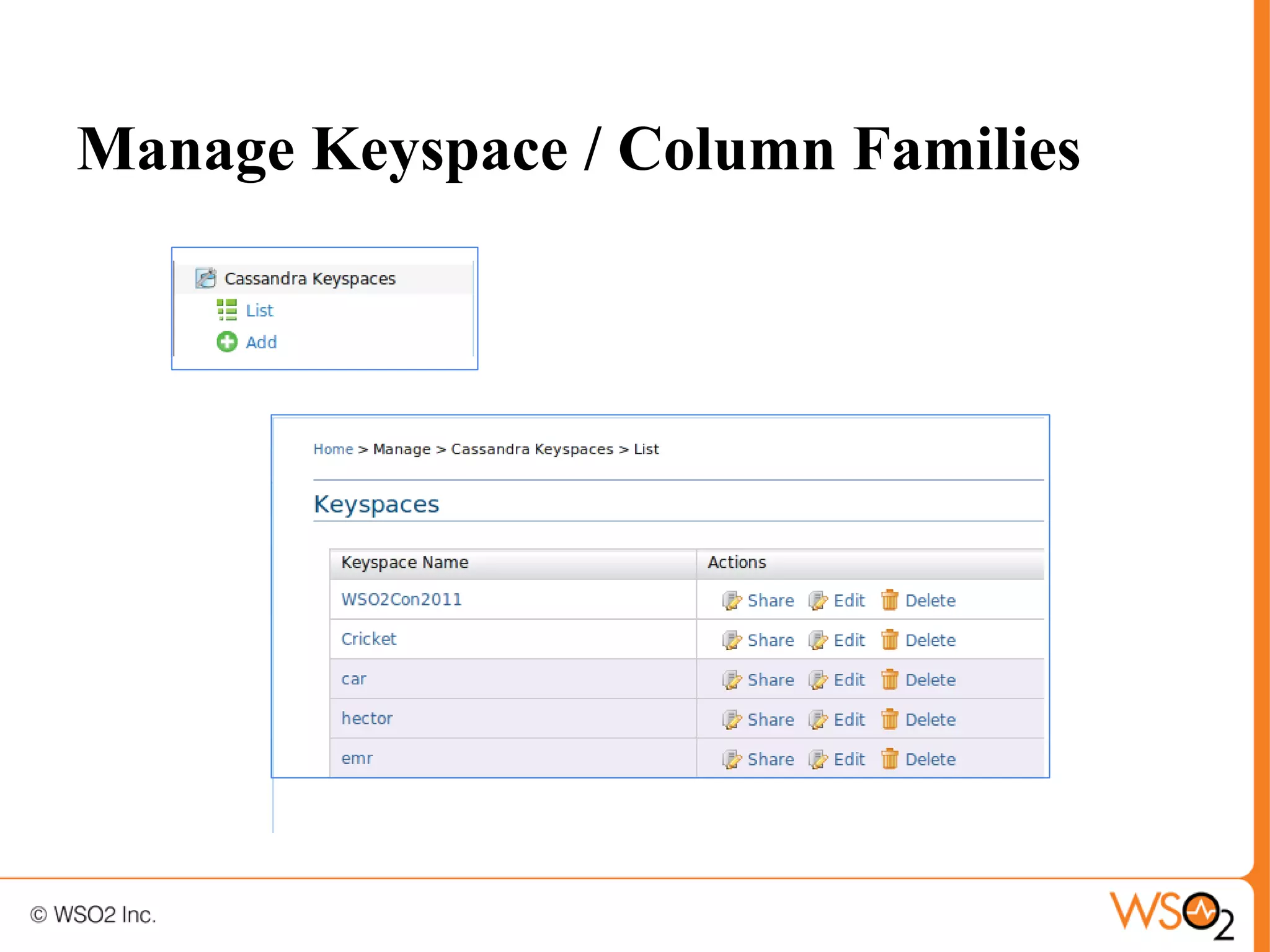Screen dimensions: 1270x952
Task: Click Delete text for emr
Action: [x=930, y=759]
